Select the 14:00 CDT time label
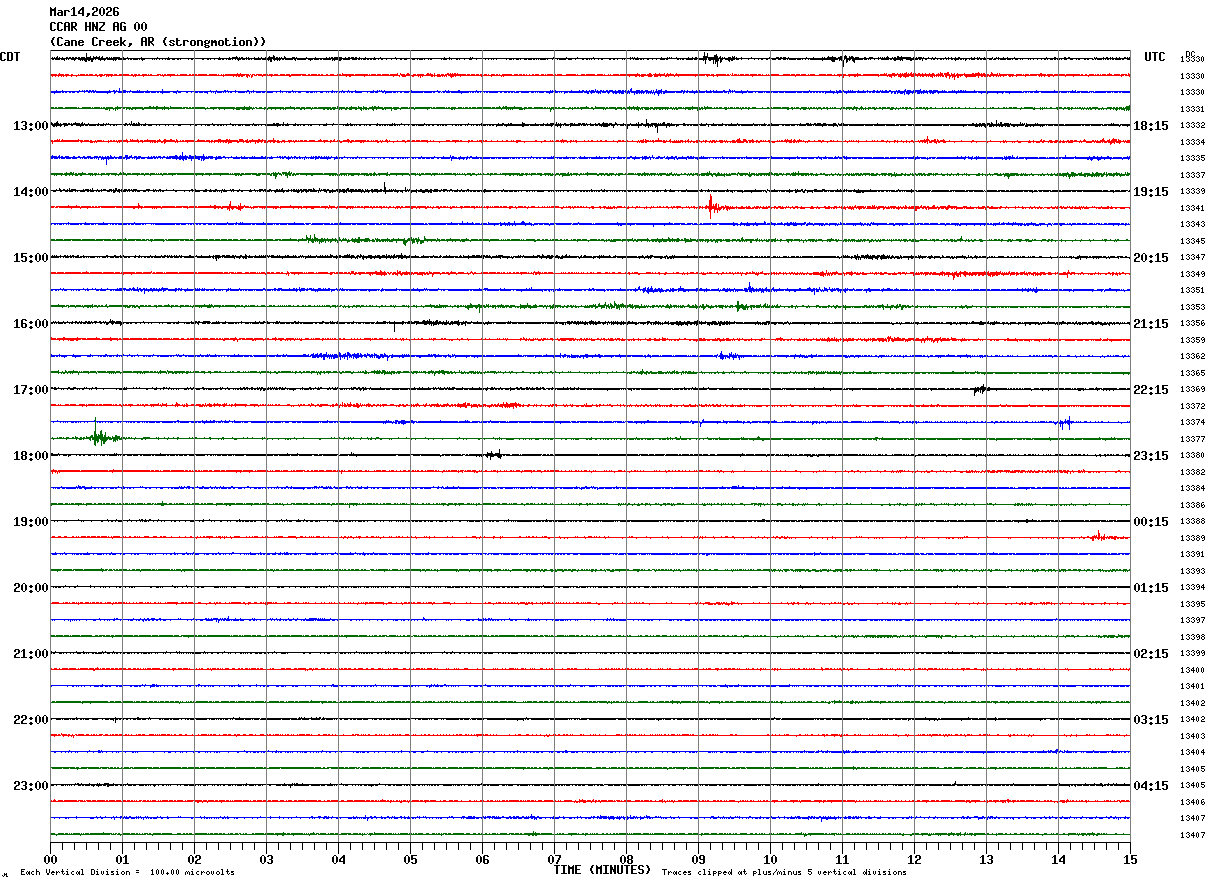 point(31,192)
